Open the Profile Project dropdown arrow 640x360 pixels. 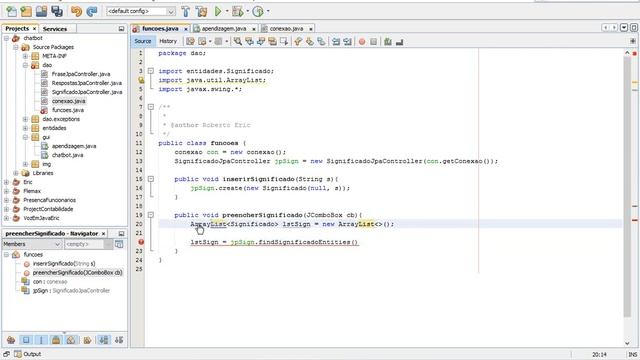[268, 11]
